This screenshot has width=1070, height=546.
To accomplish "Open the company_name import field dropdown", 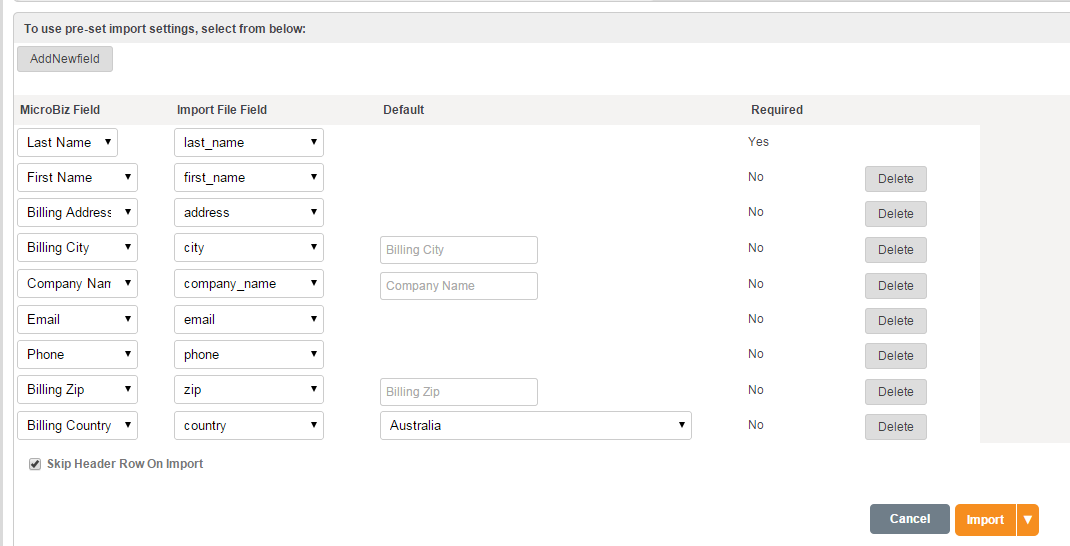I will click(x=248, y=284).
